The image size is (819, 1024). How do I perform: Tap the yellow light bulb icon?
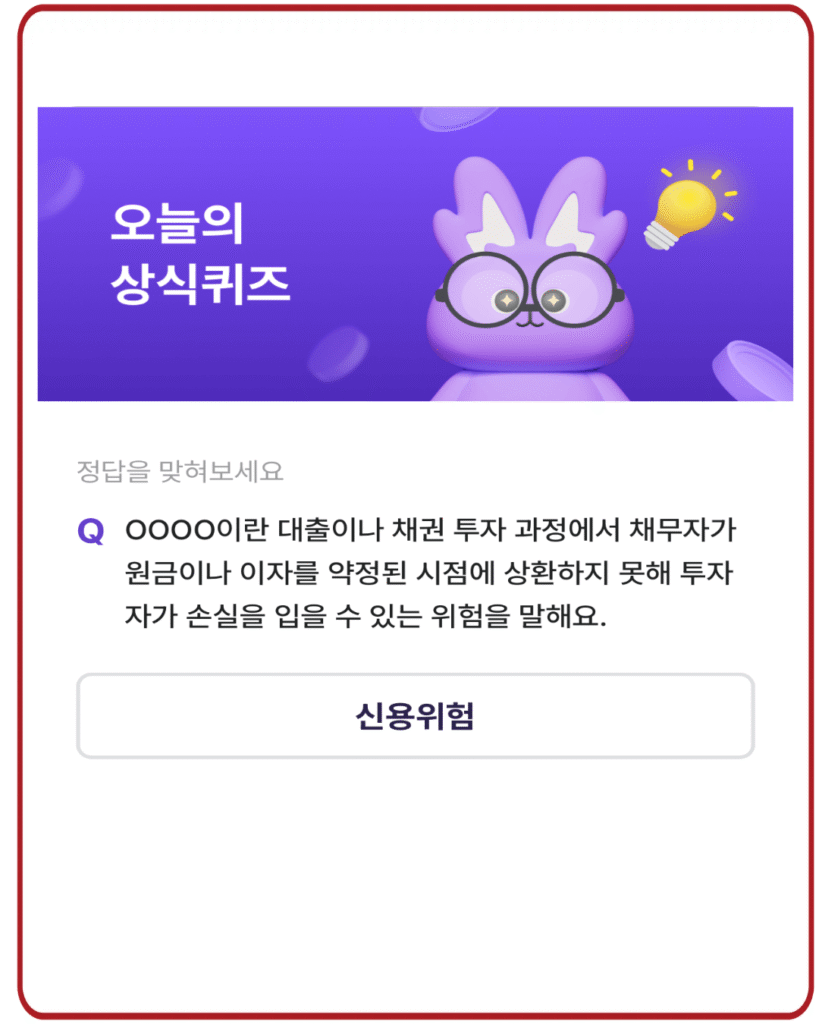[689, 204]
